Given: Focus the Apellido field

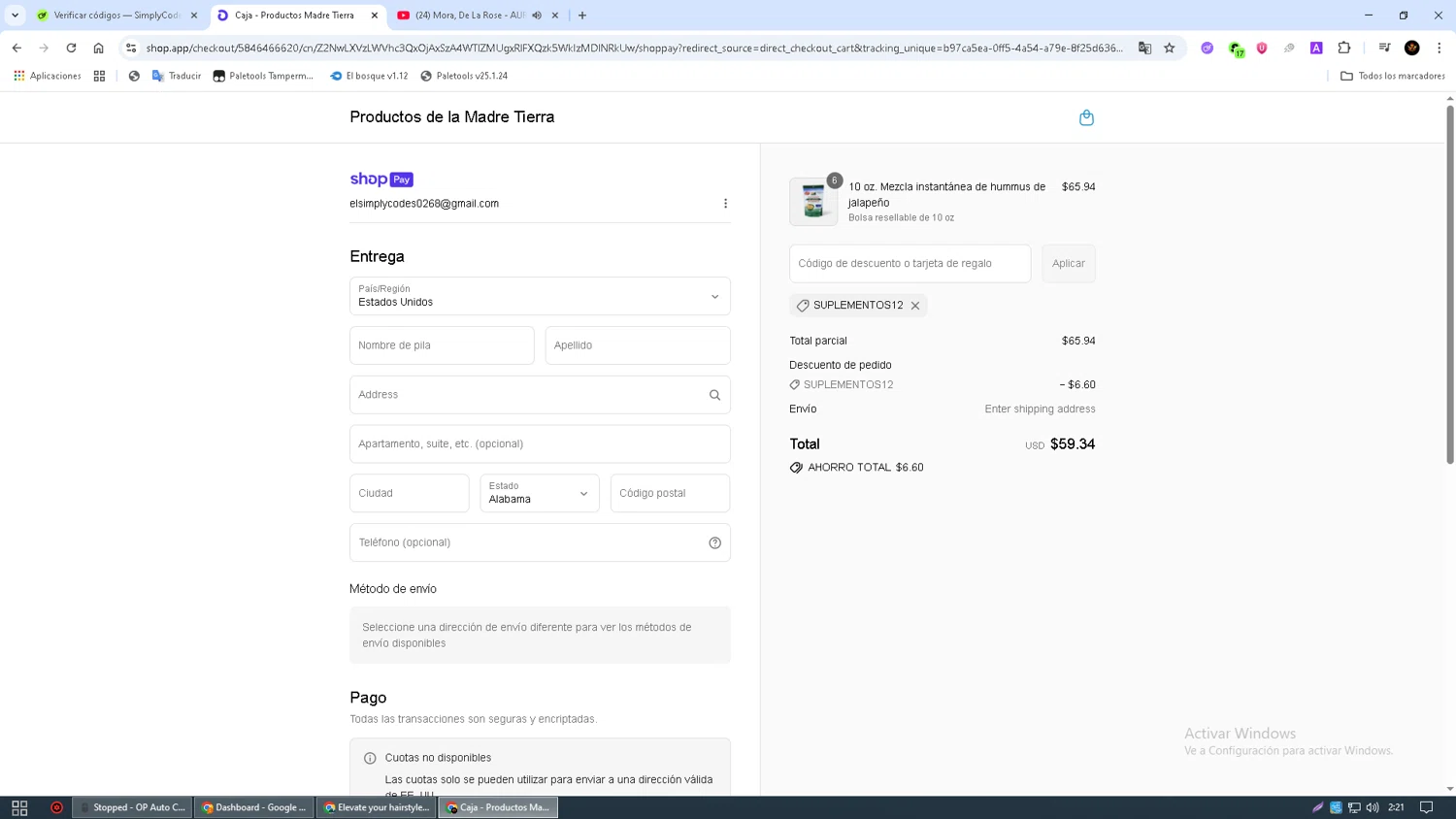Looking at the screenshot, I should click(x=638, y=345).
